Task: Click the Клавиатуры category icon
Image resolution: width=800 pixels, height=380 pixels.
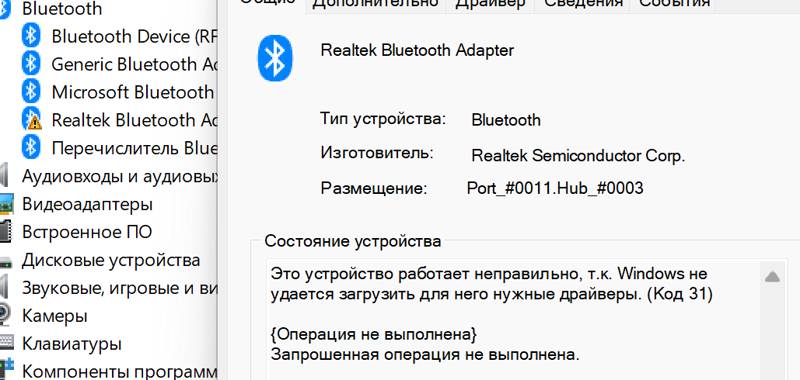Action: click(6, 343)
